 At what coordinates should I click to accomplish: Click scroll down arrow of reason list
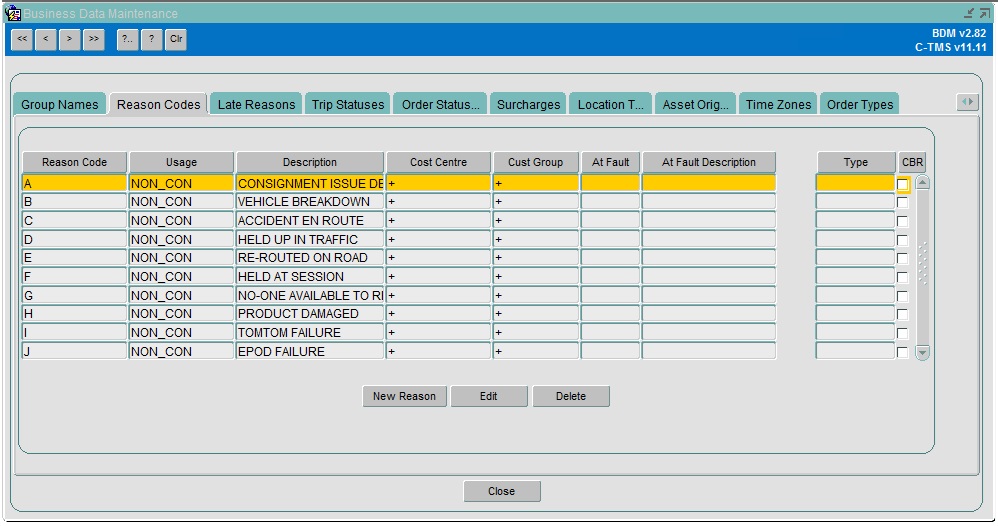coord(922,352)
